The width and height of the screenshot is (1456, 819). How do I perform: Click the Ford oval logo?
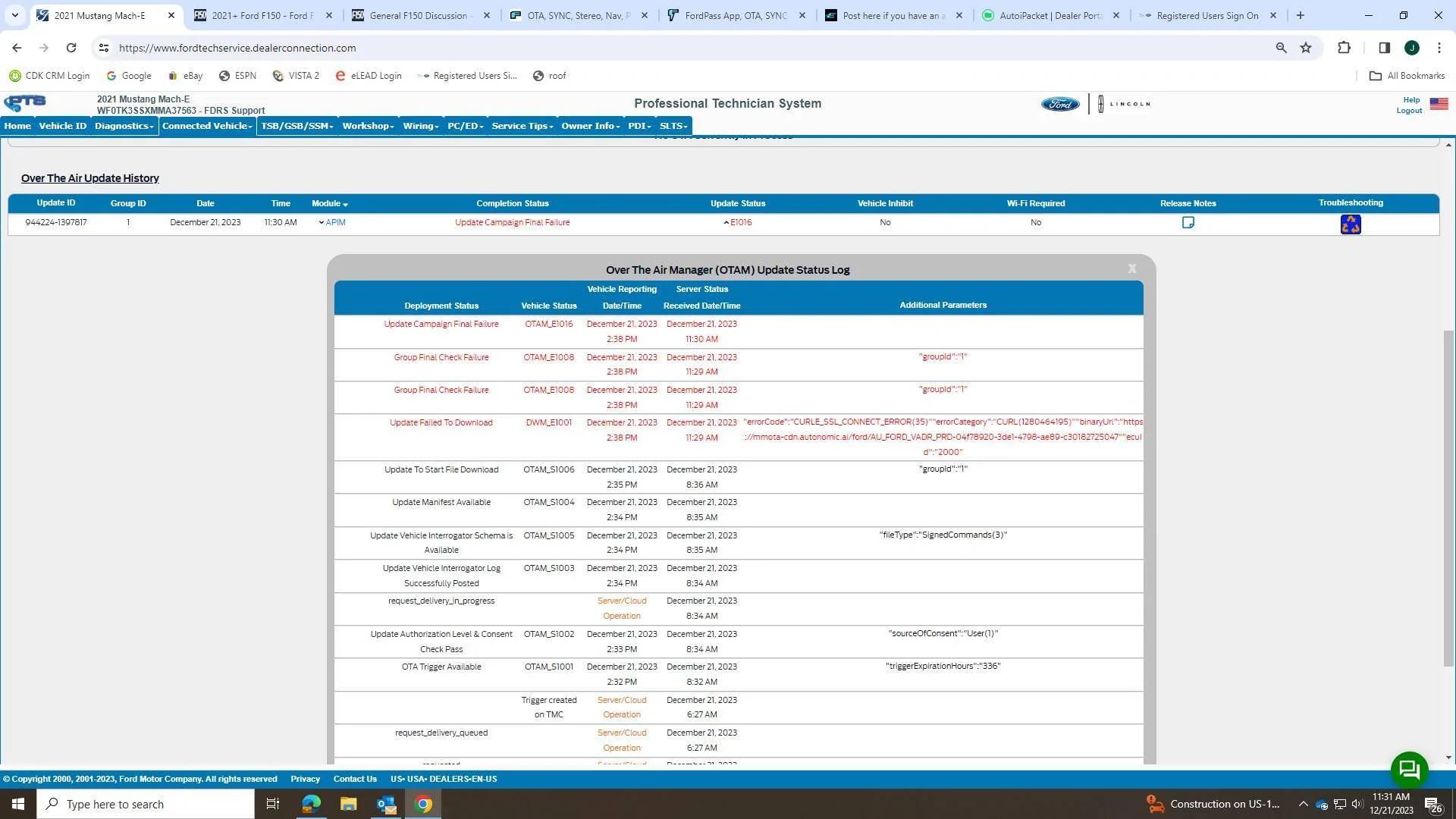coord(1060,104)
